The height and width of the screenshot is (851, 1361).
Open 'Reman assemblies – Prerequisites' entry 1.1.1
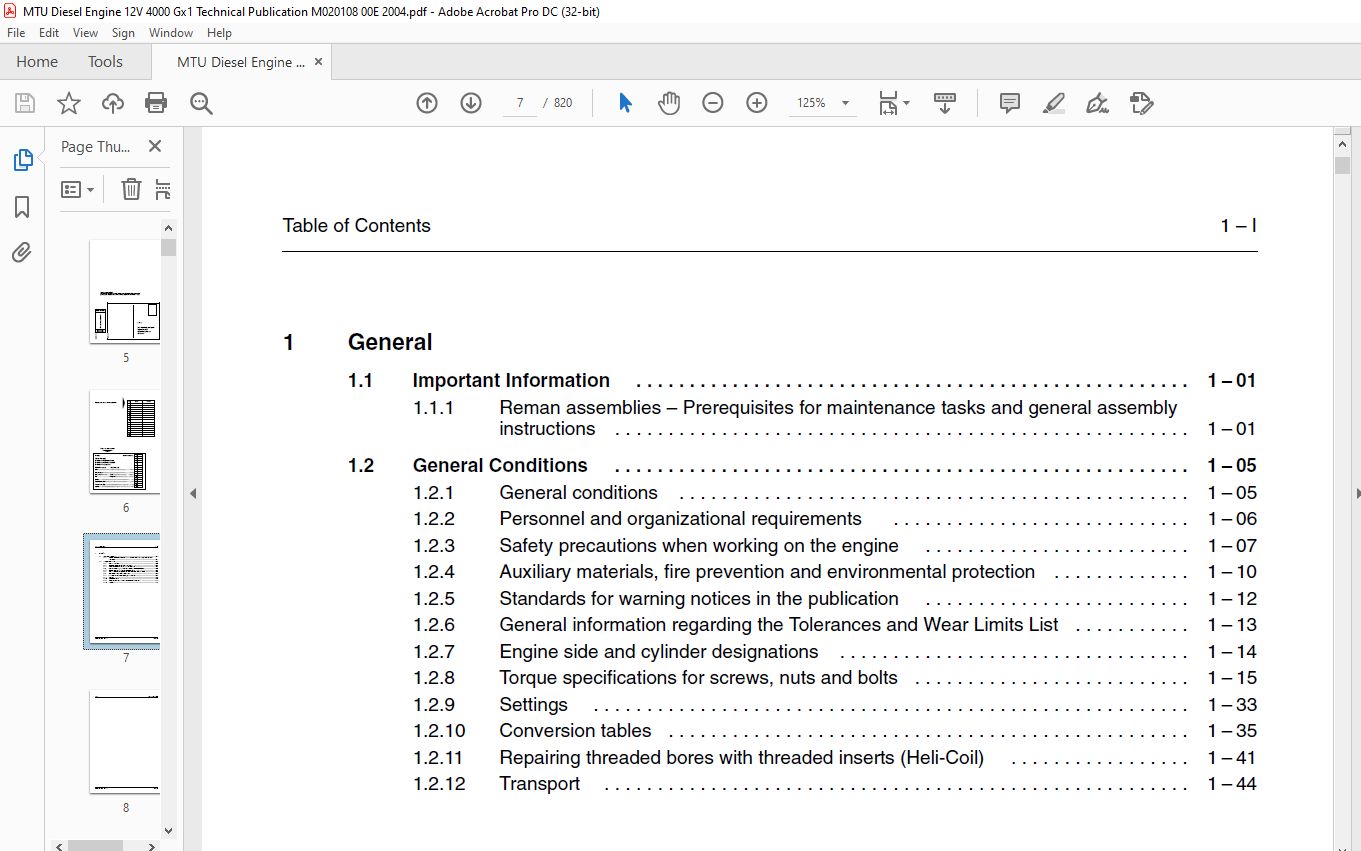click(x=838, y=418)
